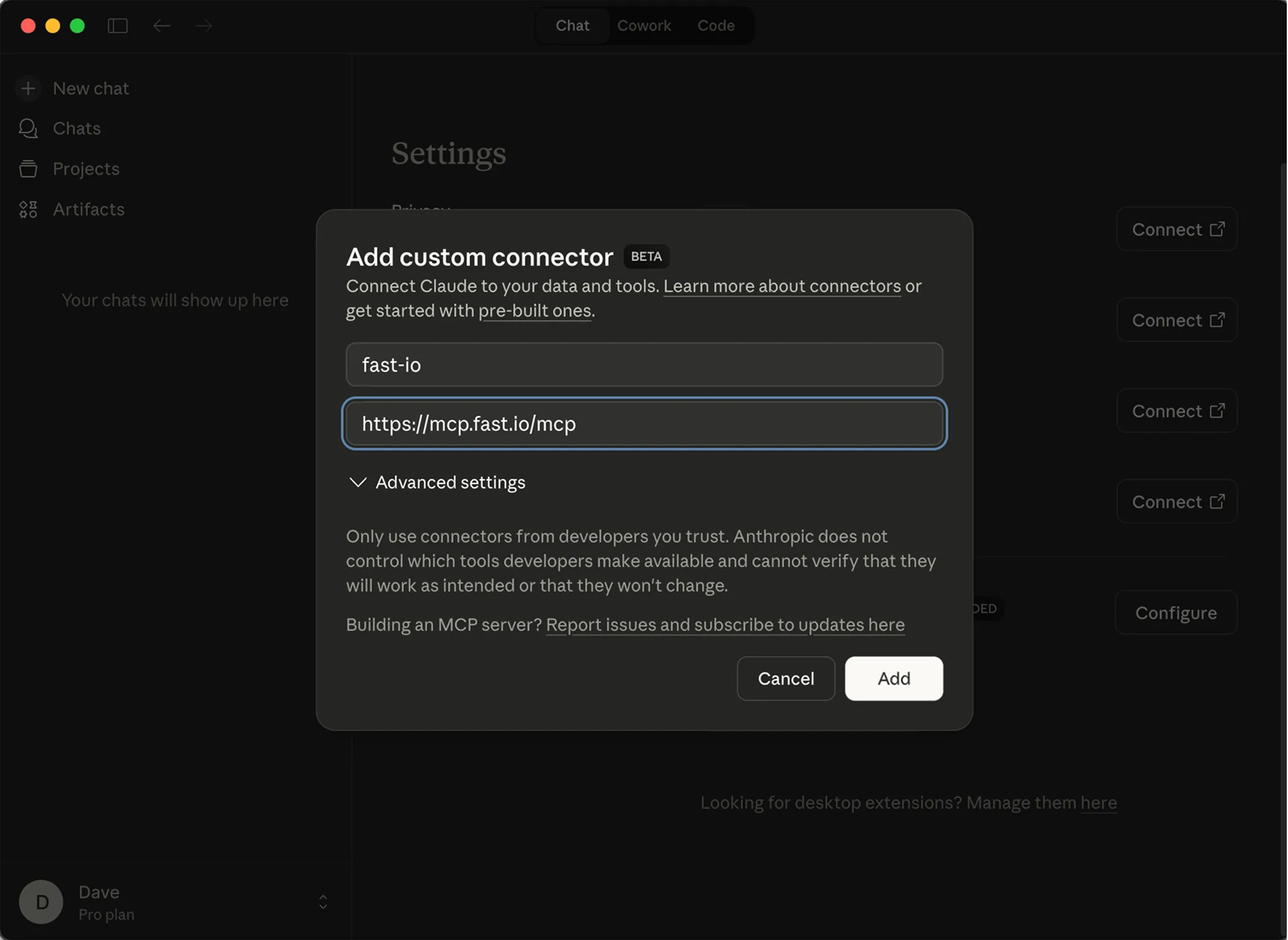Open the Artifacts section
Screen dimensions: 1288x940
click(88, 209)
